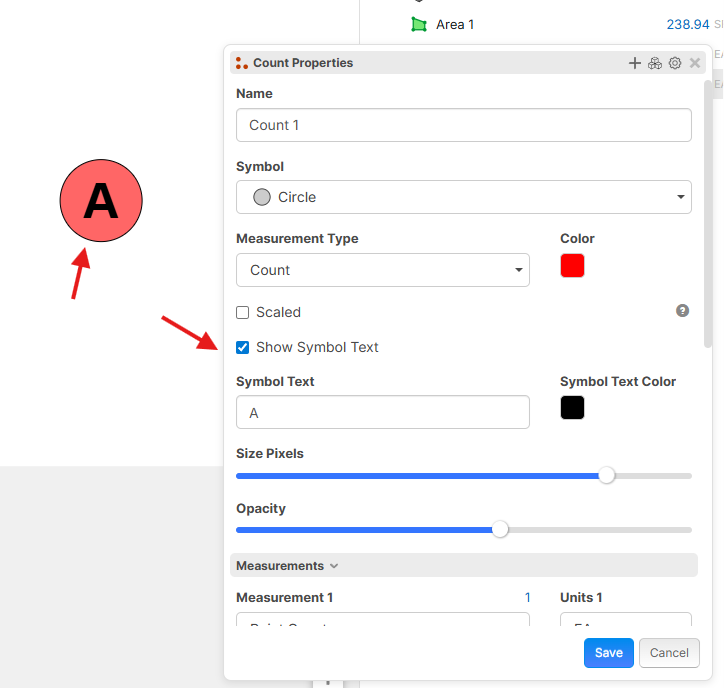Open the Measurement Type Count dropdown
This screenshot has height=689, width=724.
[383, 270]
